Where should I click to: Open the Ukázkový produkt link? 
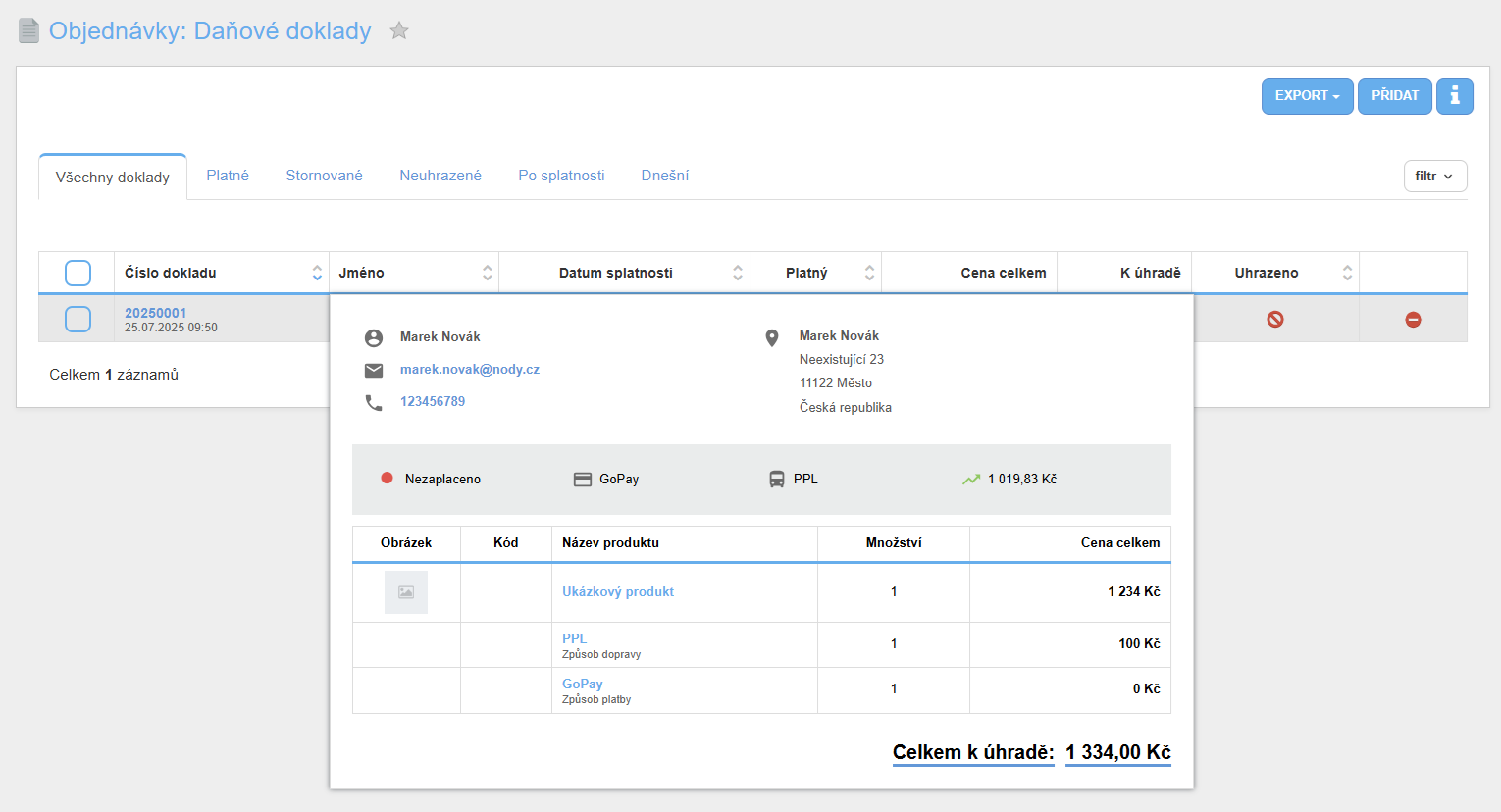click(x=618, y=592)
